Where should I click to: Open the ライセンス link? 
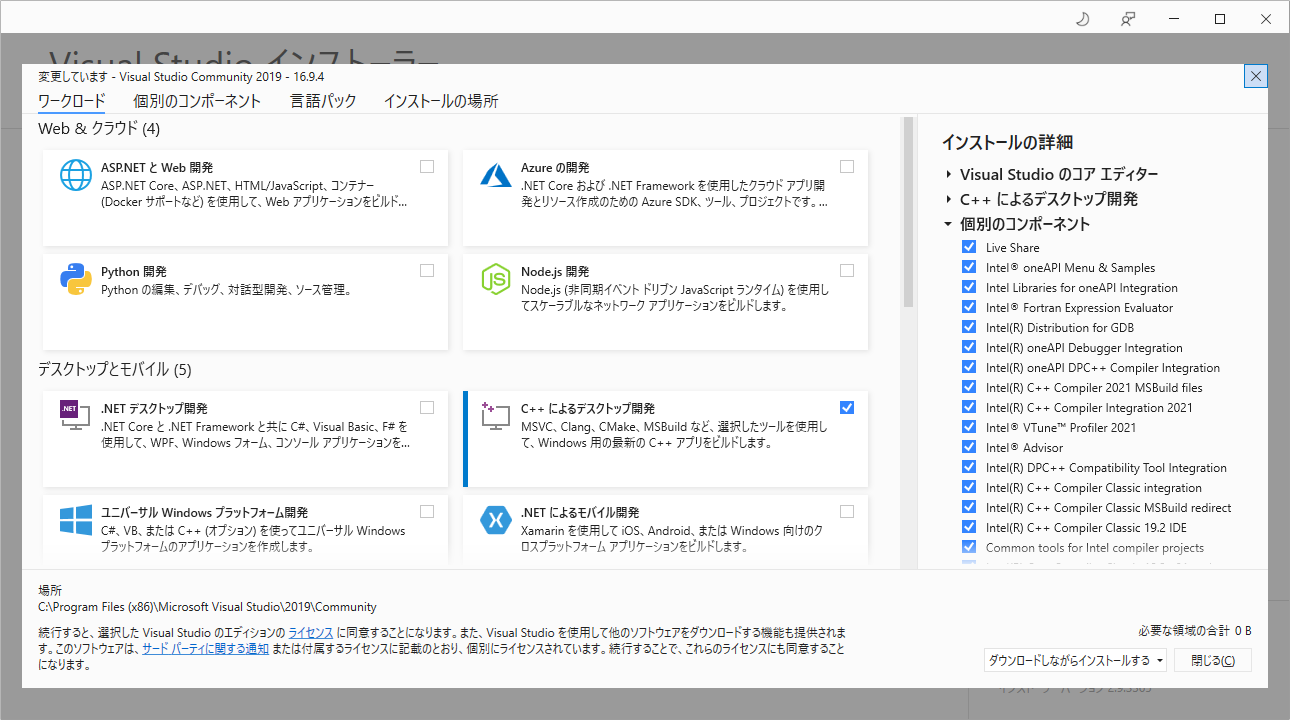311,633
